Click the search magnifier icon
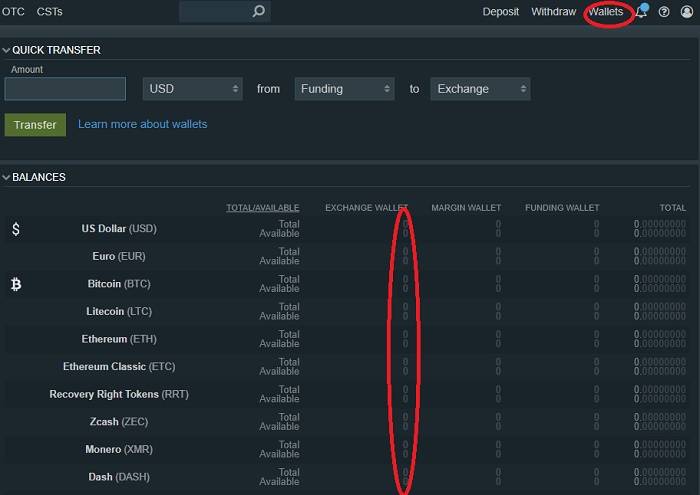The image size is (700, 495). (258, 11)
